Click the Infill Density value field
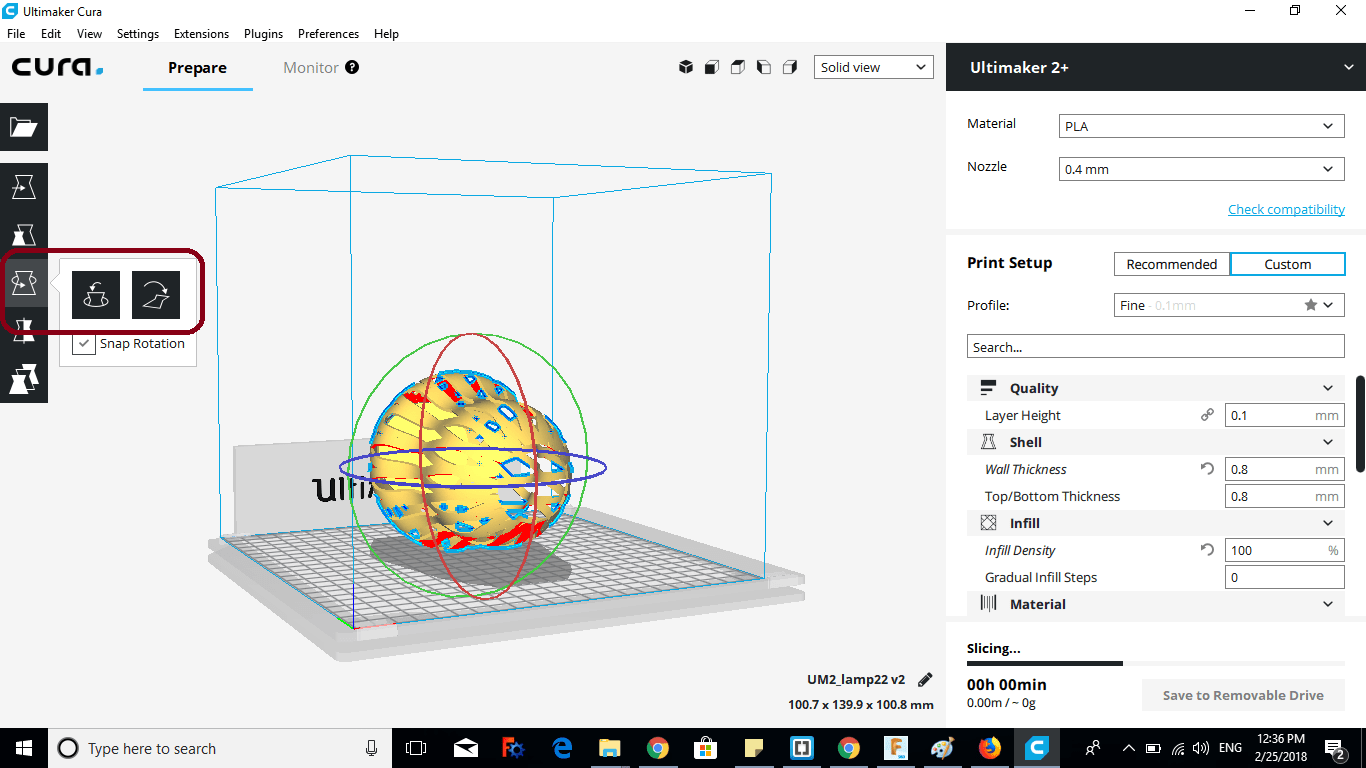The width and height of the screenshot is (1366, 768). tap(1284, 550)
